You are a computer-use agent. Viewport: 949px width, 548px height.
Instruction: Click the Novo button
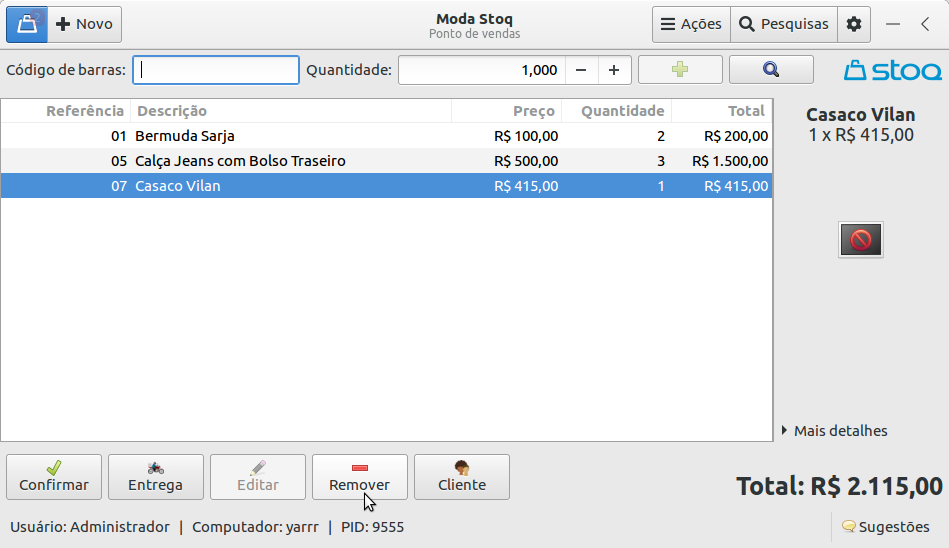tap(85, 24)
